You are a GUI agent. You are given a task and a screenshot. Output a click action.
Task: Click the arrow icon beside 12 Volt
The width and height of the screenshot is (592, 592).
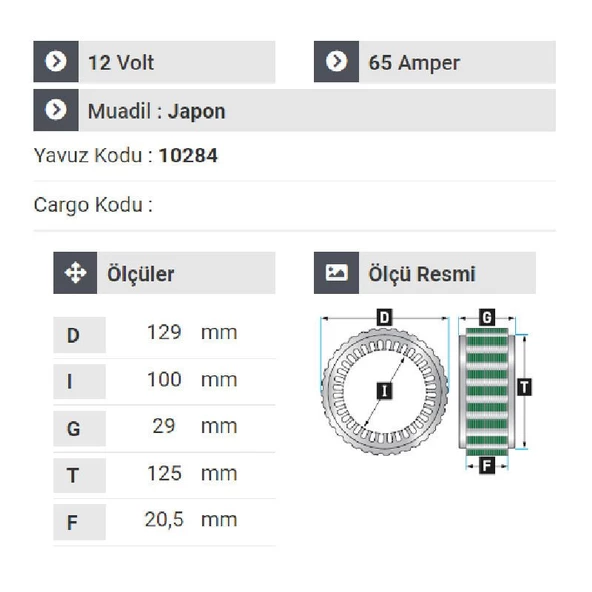click(x=56, y=61)
